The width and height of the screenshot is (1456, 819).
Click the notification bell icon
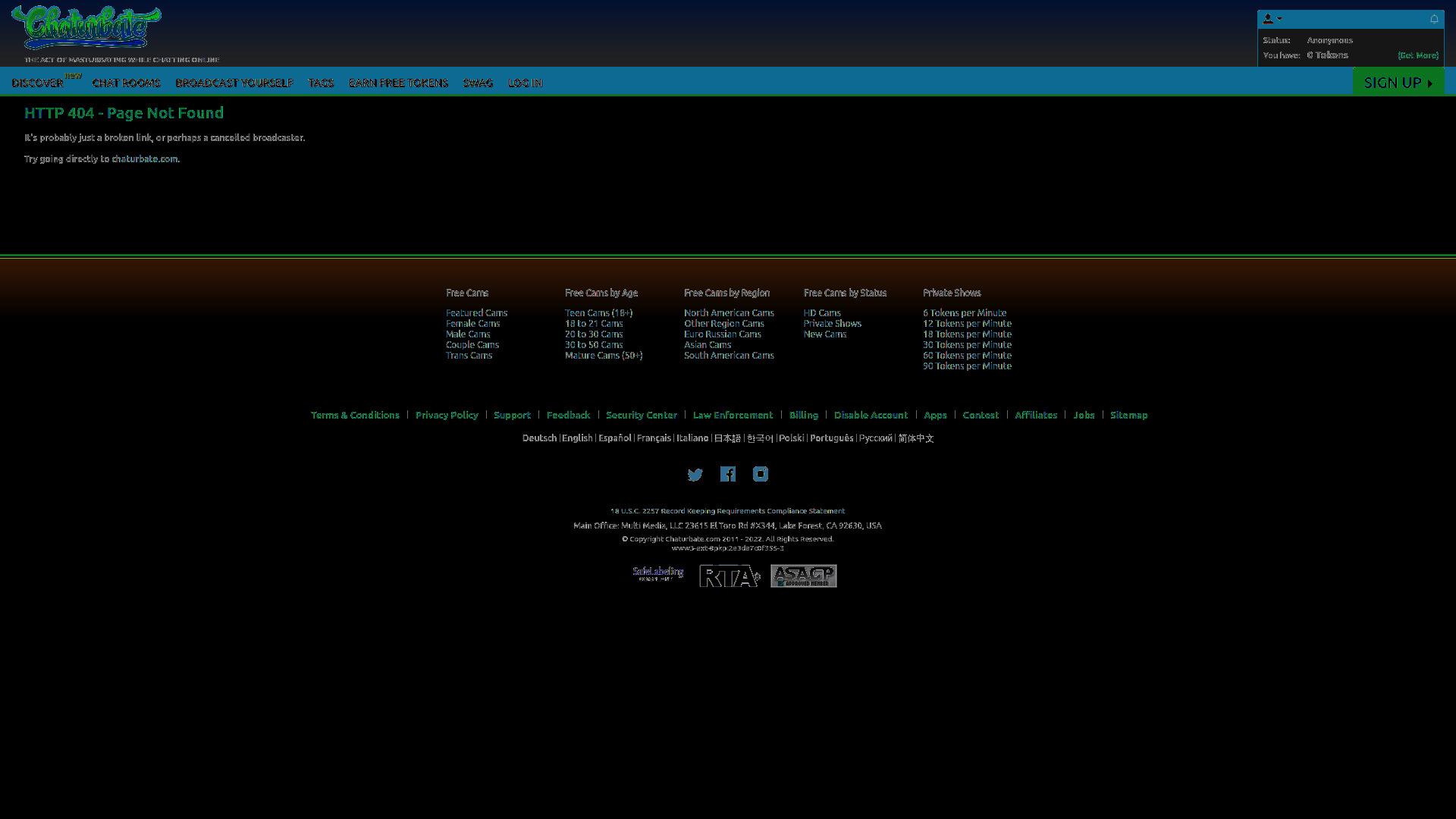(x=1433, y=19)
